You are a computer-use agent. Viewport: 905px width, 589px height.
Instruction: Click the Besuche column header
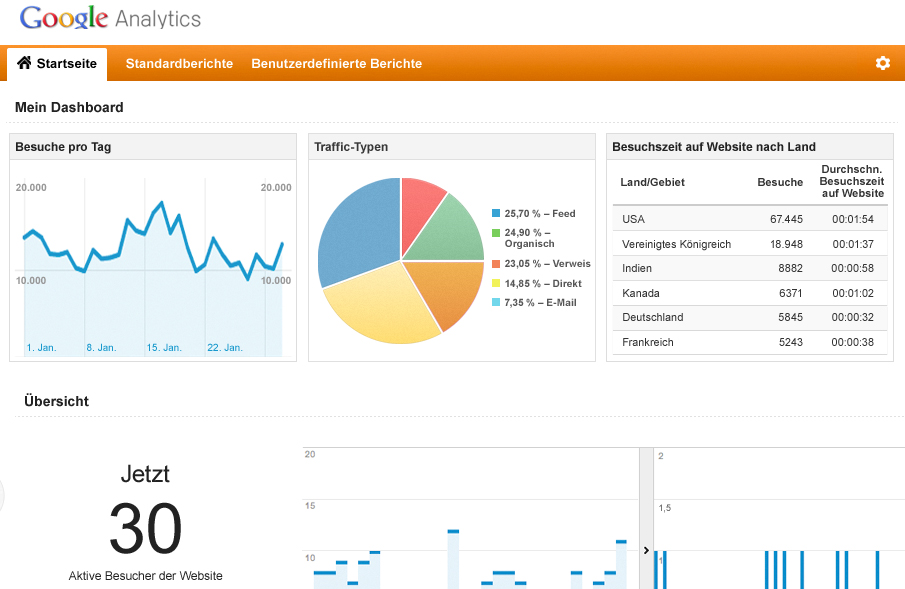click(x=779, y=182)
